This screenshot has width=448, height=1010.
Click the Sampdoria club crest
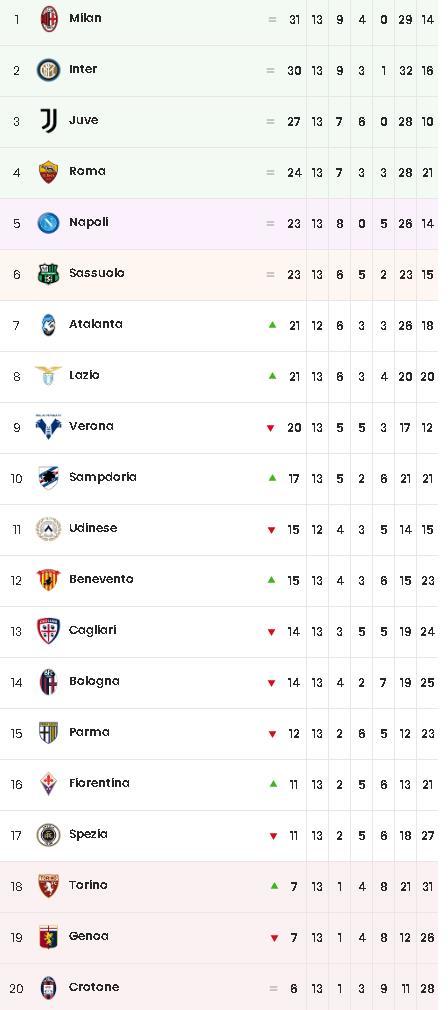(x=48, y=477)
